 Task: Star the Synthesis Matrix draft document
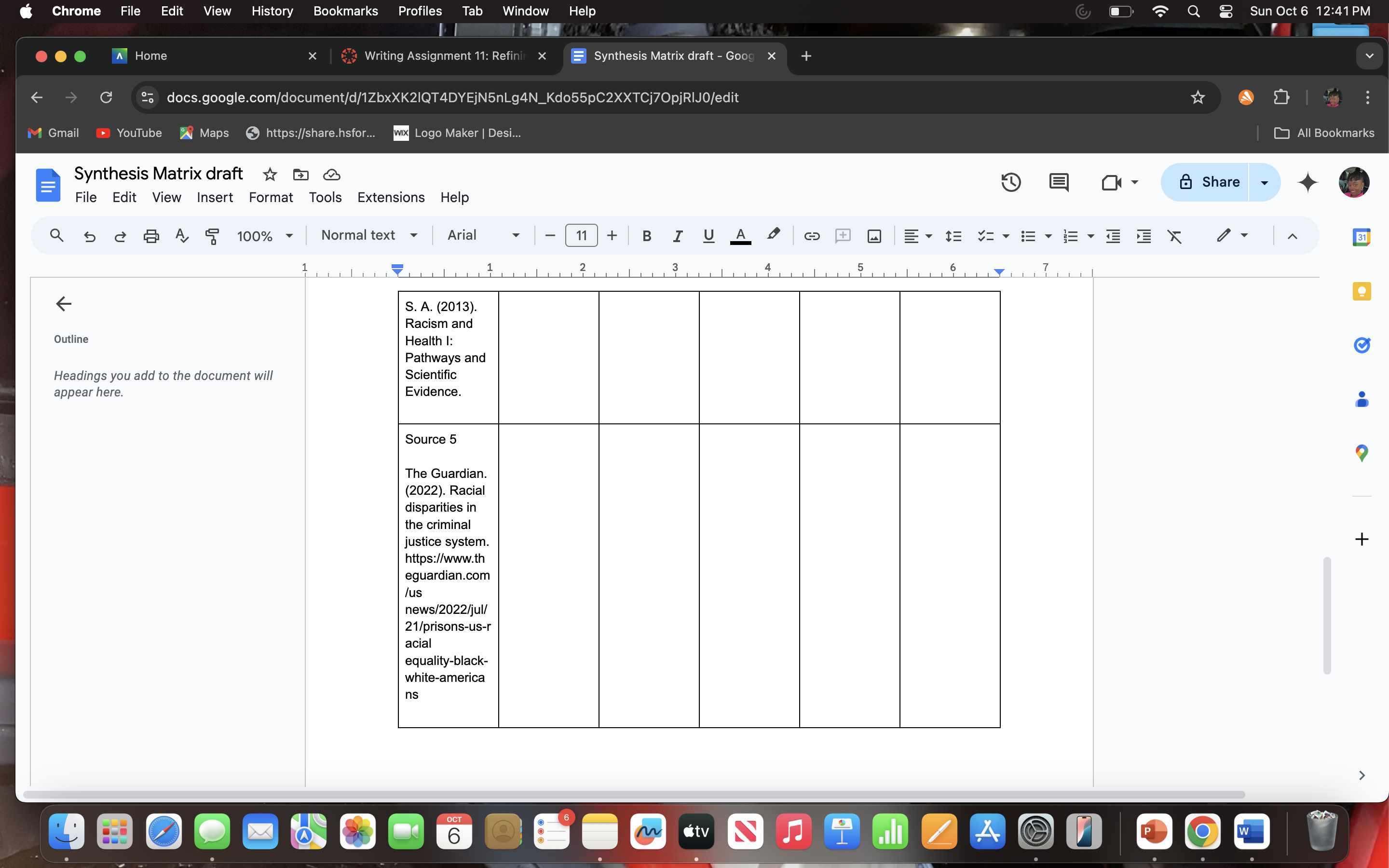coord(269,175)
